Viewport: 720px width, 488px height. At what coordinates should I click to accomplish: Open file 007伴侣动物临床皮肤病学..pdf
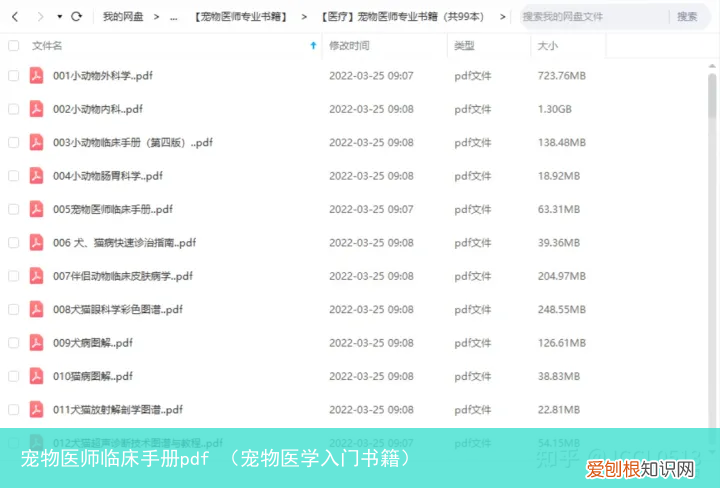pyautogui.click(x=123, y=276)
